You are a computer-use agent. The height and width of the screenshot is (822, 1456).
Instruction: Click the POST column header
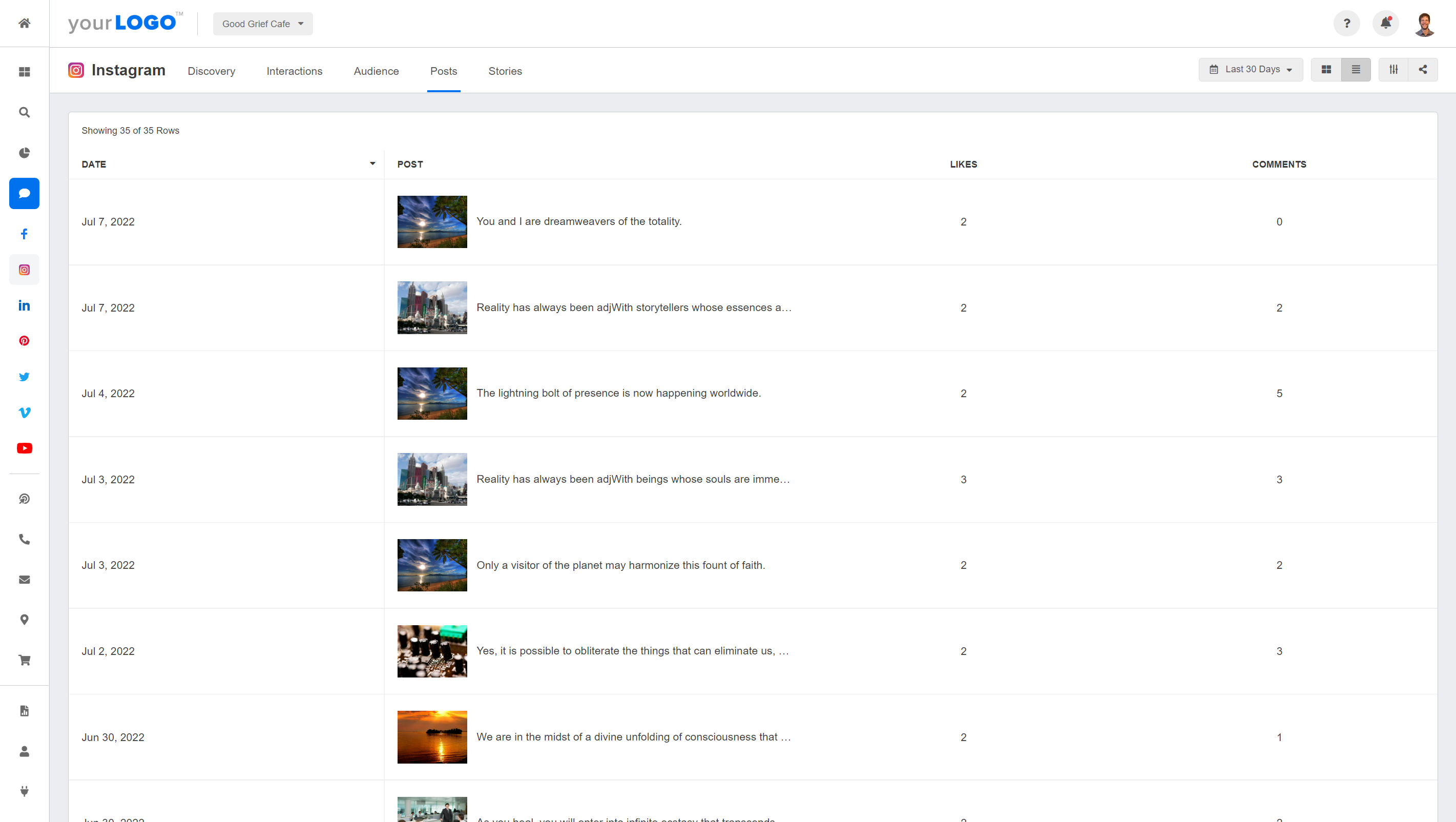point(410,164)
